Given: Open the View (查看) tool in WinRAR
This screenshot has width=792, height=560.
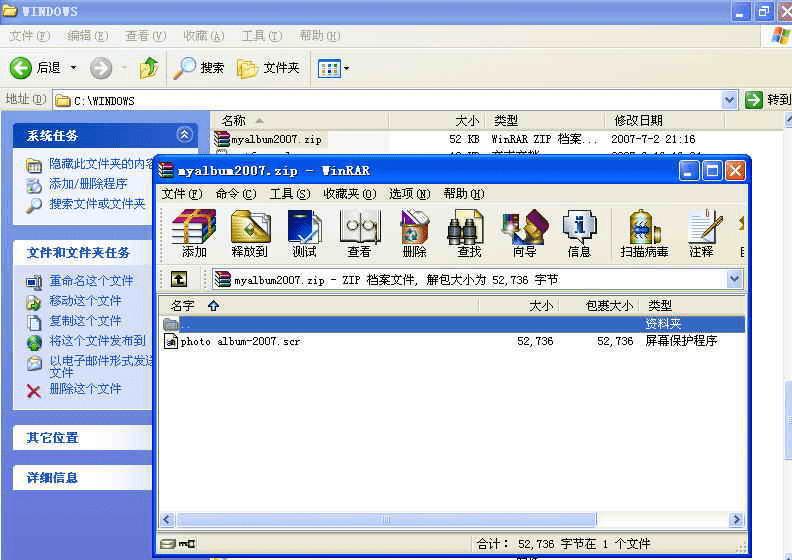Looking at the screenshot, I should click(x=359, y=233).
